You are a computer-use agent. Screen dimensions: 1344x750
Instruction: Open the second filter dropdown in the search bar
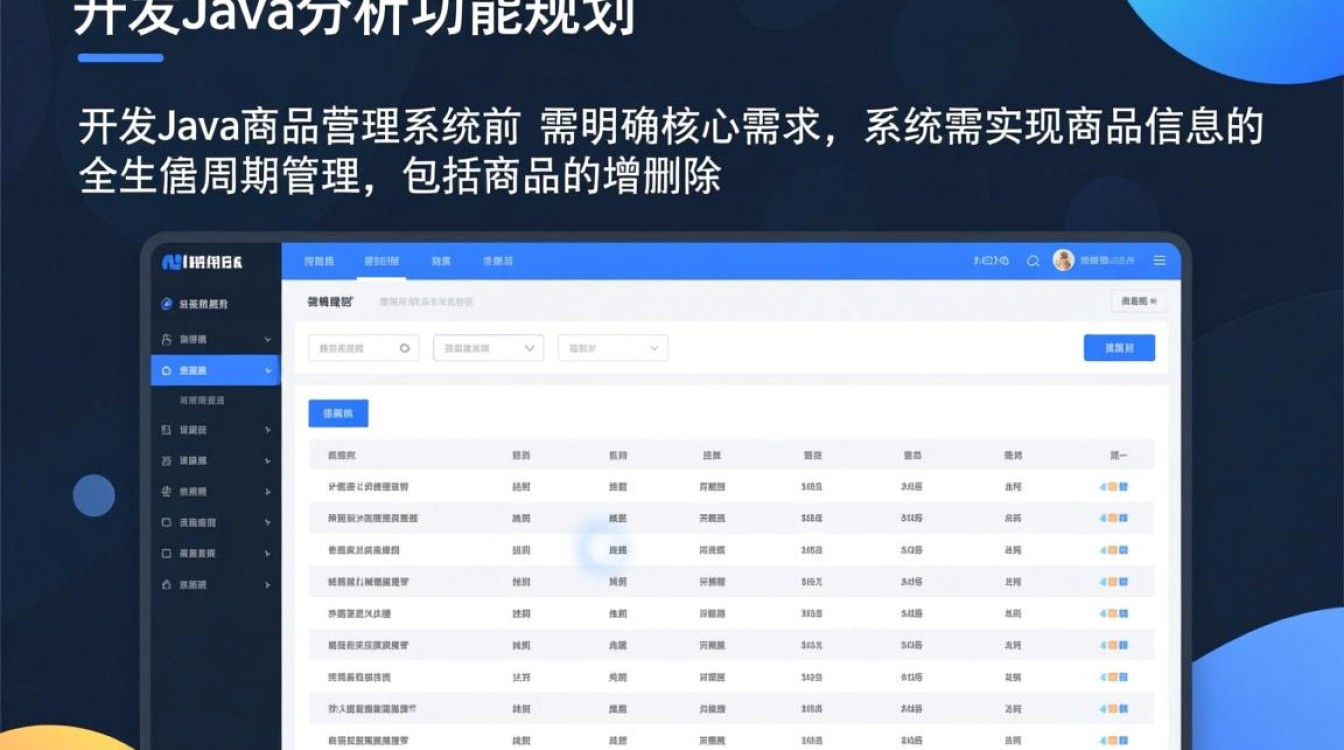[x=487, y=347]
